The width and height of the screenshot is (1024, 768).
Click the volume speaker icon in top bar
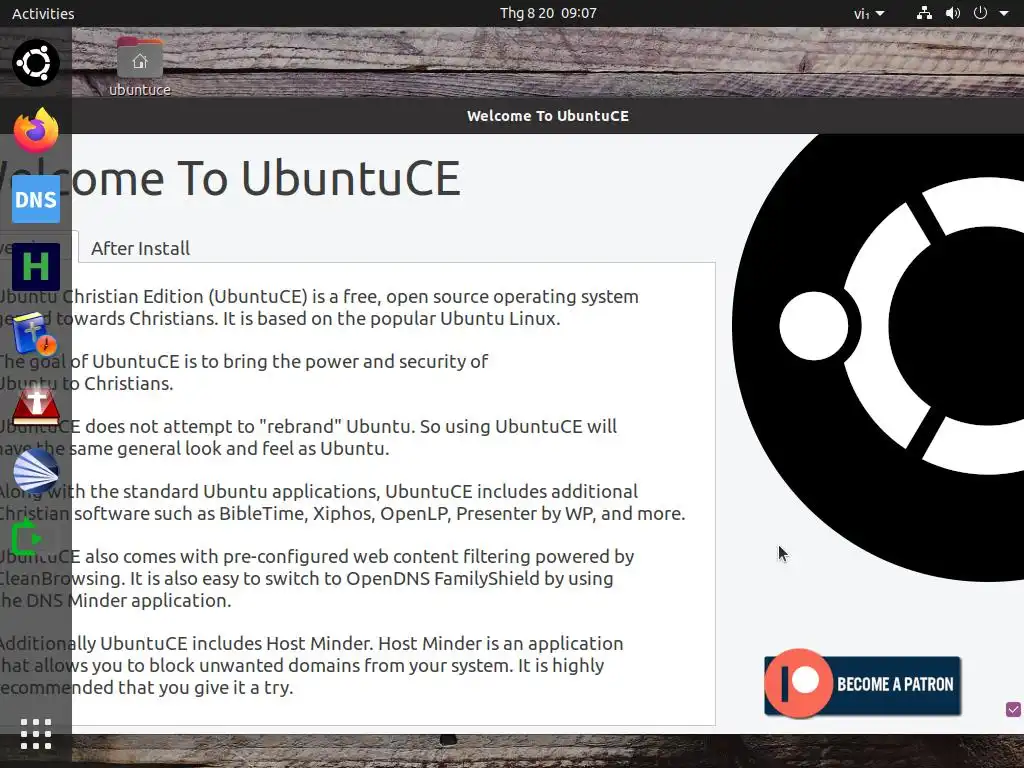coord(953,13)
